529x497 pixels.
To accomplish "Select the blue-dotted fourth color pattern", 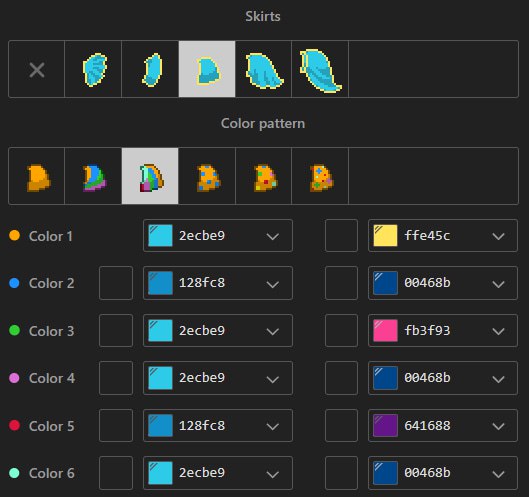I will [x=207, y=176].
